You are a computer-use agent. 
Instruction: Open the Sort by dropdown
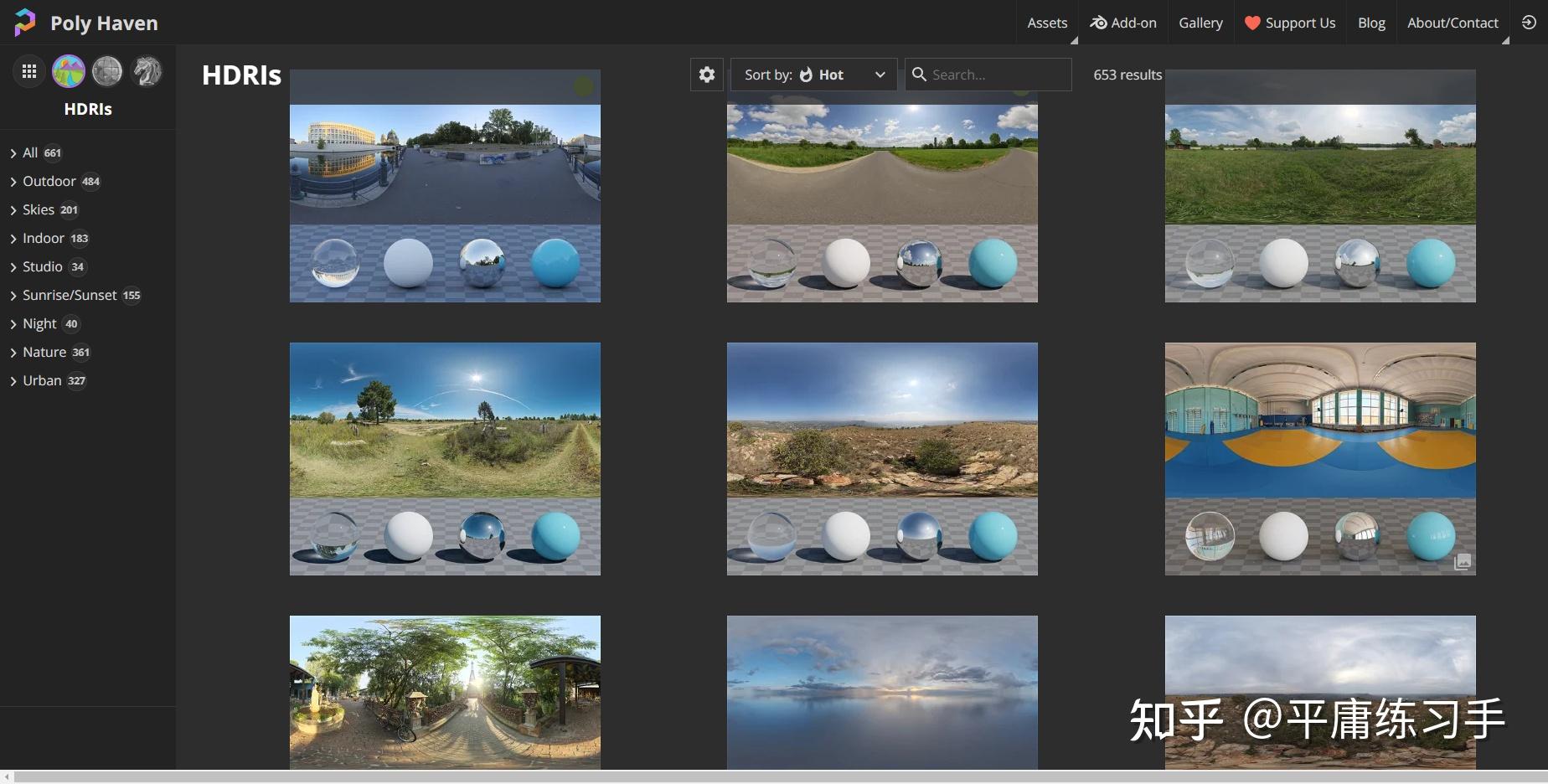(x=879, y=75)
